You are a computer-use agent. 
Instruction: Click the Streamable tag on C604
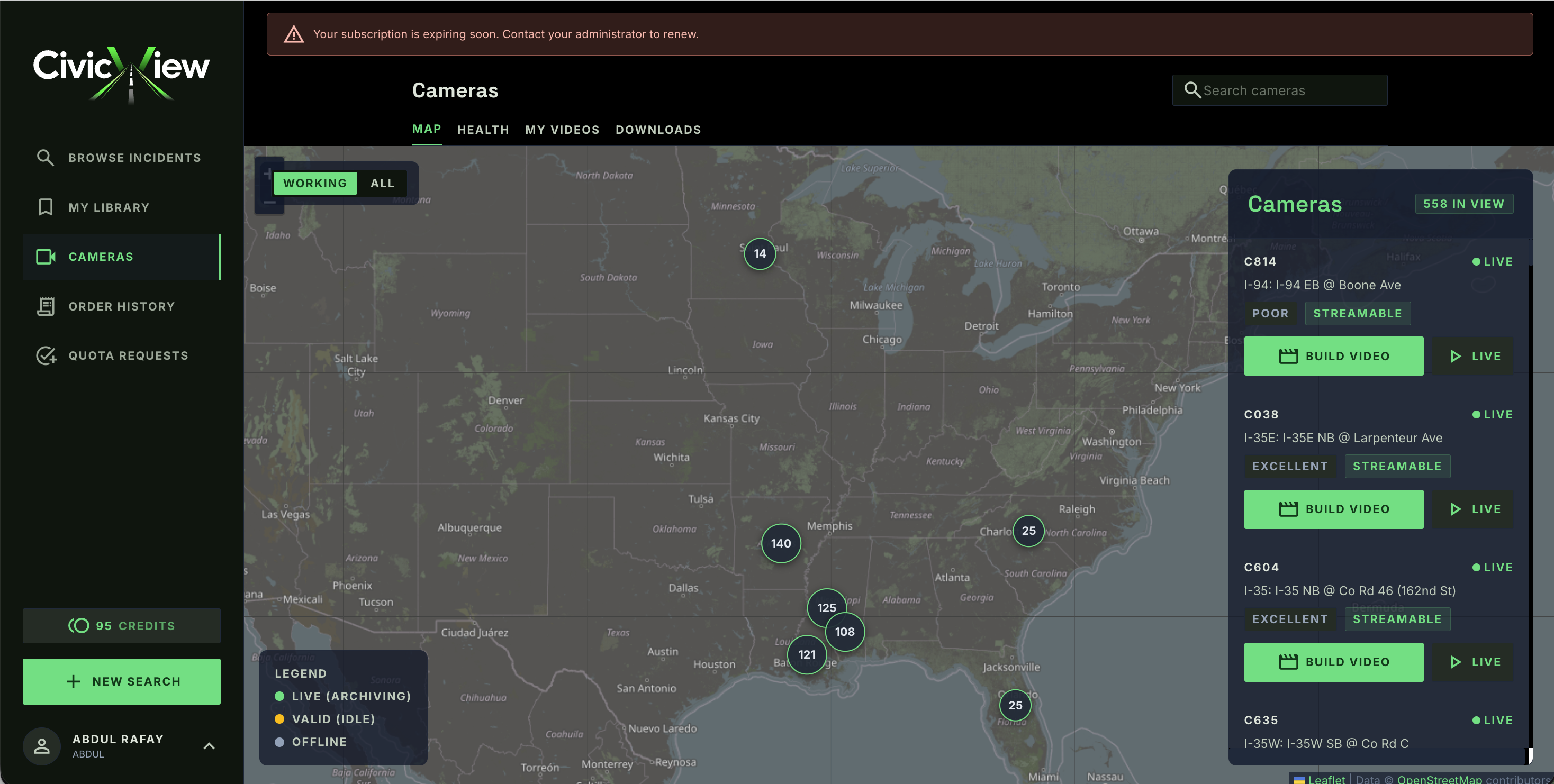(1397, 619)
